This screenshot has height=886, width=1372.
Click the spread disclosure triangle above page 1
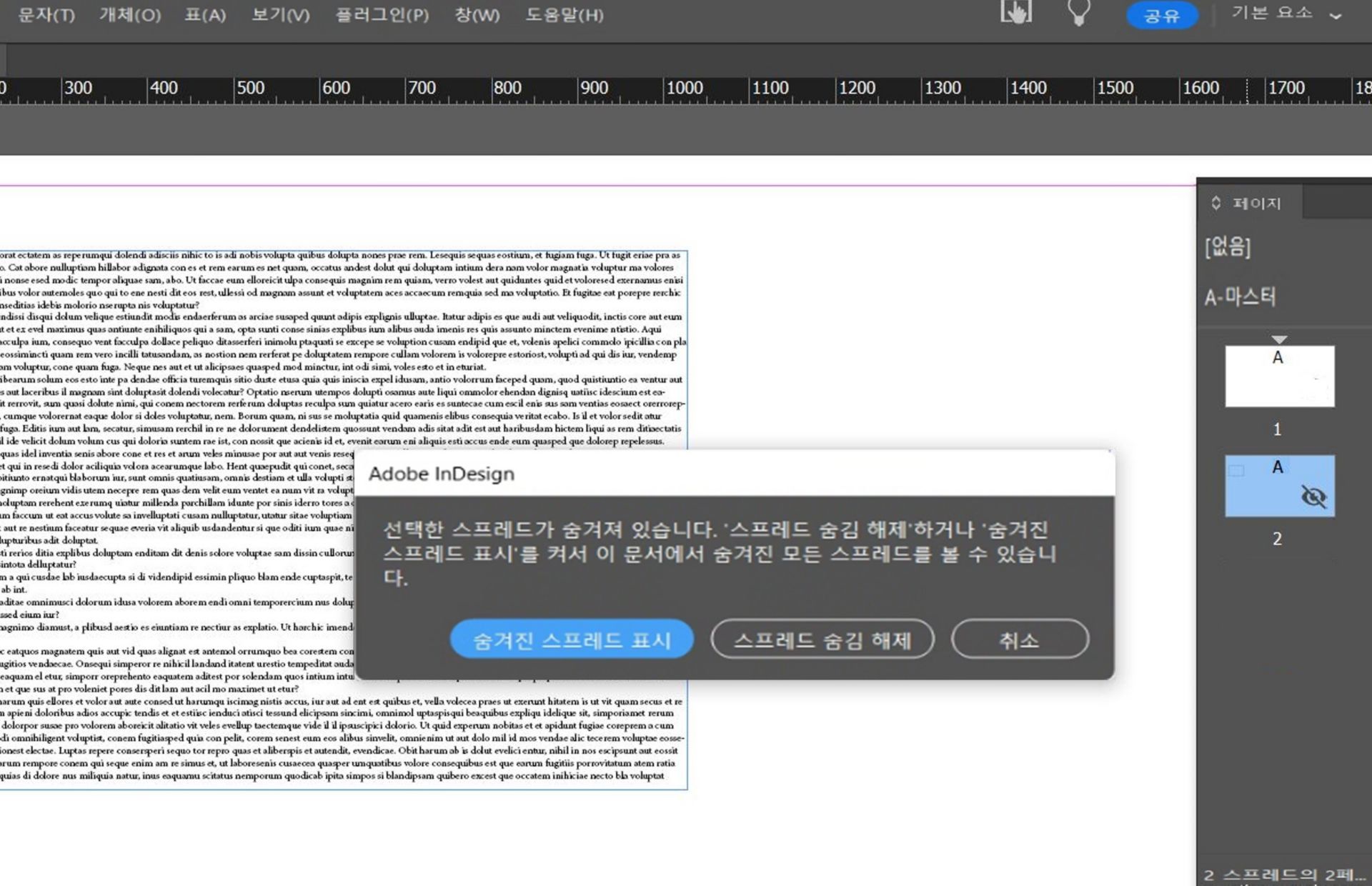pyautogui.click(x=1280, y=339)
